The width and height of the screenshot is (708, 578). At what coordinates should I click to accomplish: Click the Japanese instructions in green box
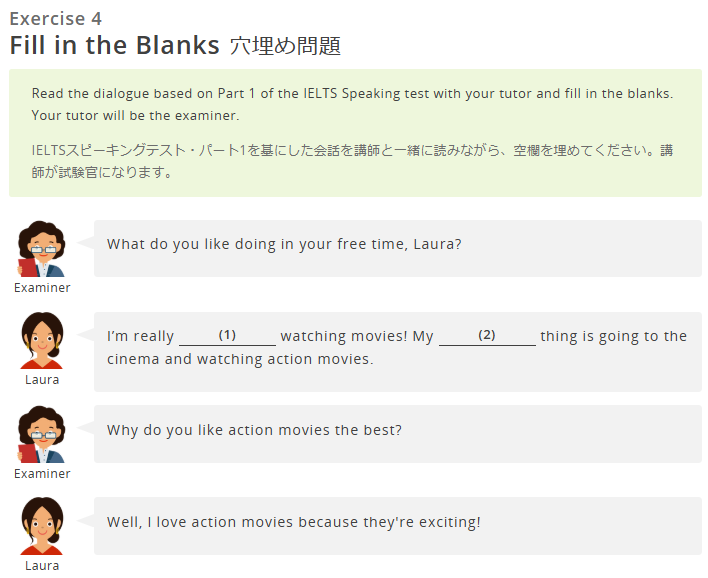coord(352,161)
